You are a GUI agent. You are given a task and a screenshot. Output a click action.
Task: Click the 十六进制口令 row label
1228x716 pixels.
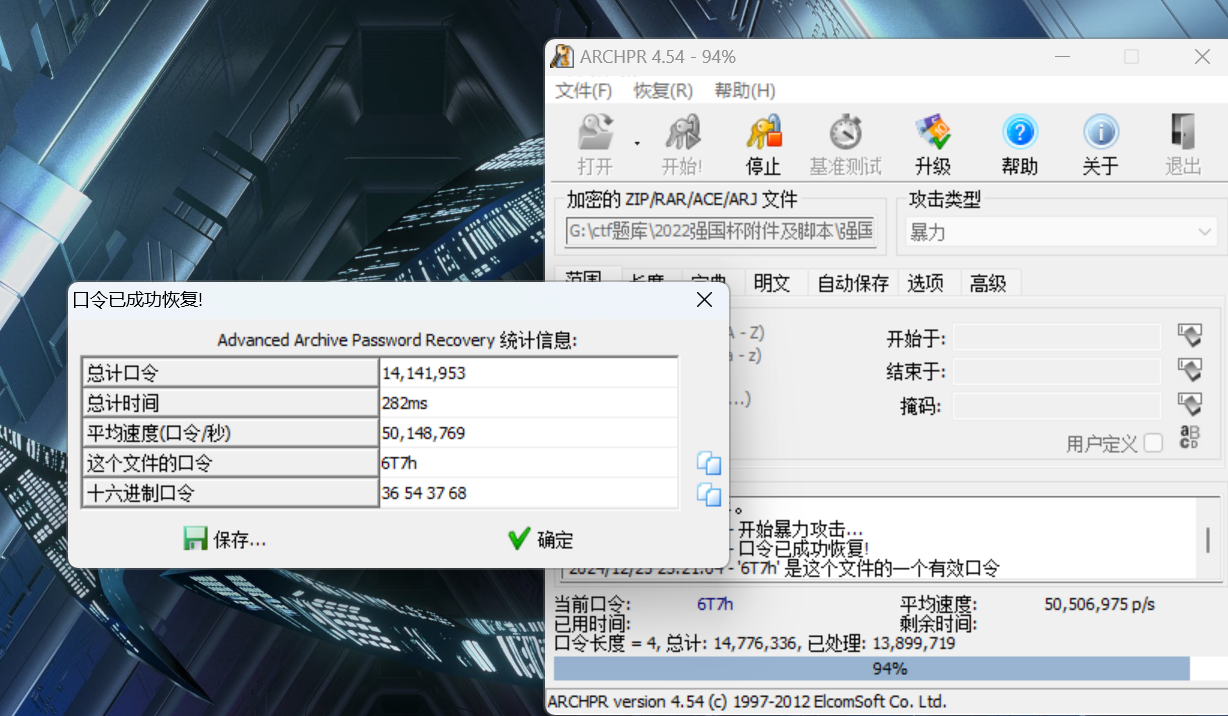pyautogui.click(x=230, y=493)
